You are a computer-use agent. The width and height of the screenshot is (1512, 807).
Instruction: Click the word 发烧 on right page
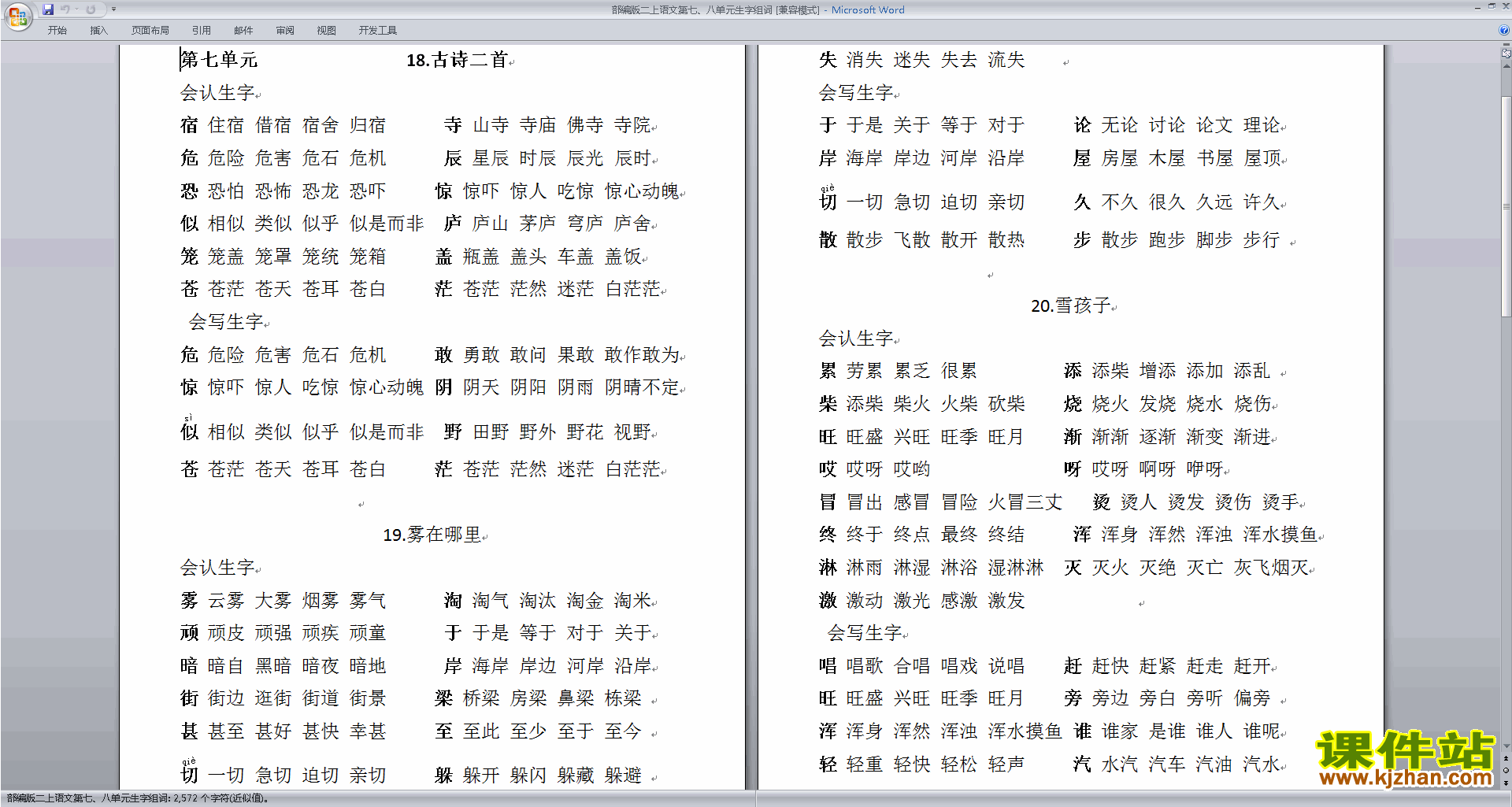(1158, 404)
